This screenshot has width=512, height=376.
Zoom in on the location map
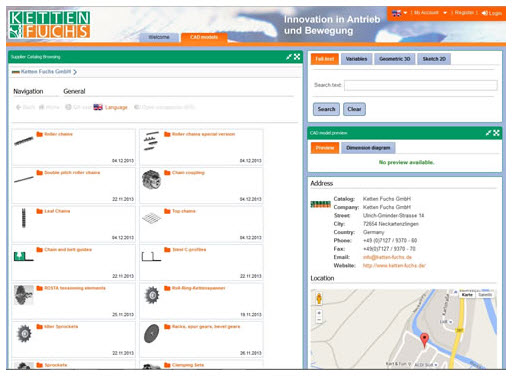click(x=319, y=313)
